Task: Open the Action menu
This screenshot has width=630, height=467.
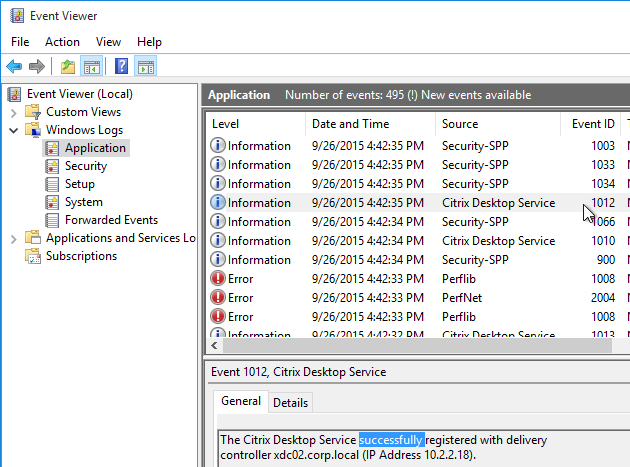Action: click(x=62, y=42)
